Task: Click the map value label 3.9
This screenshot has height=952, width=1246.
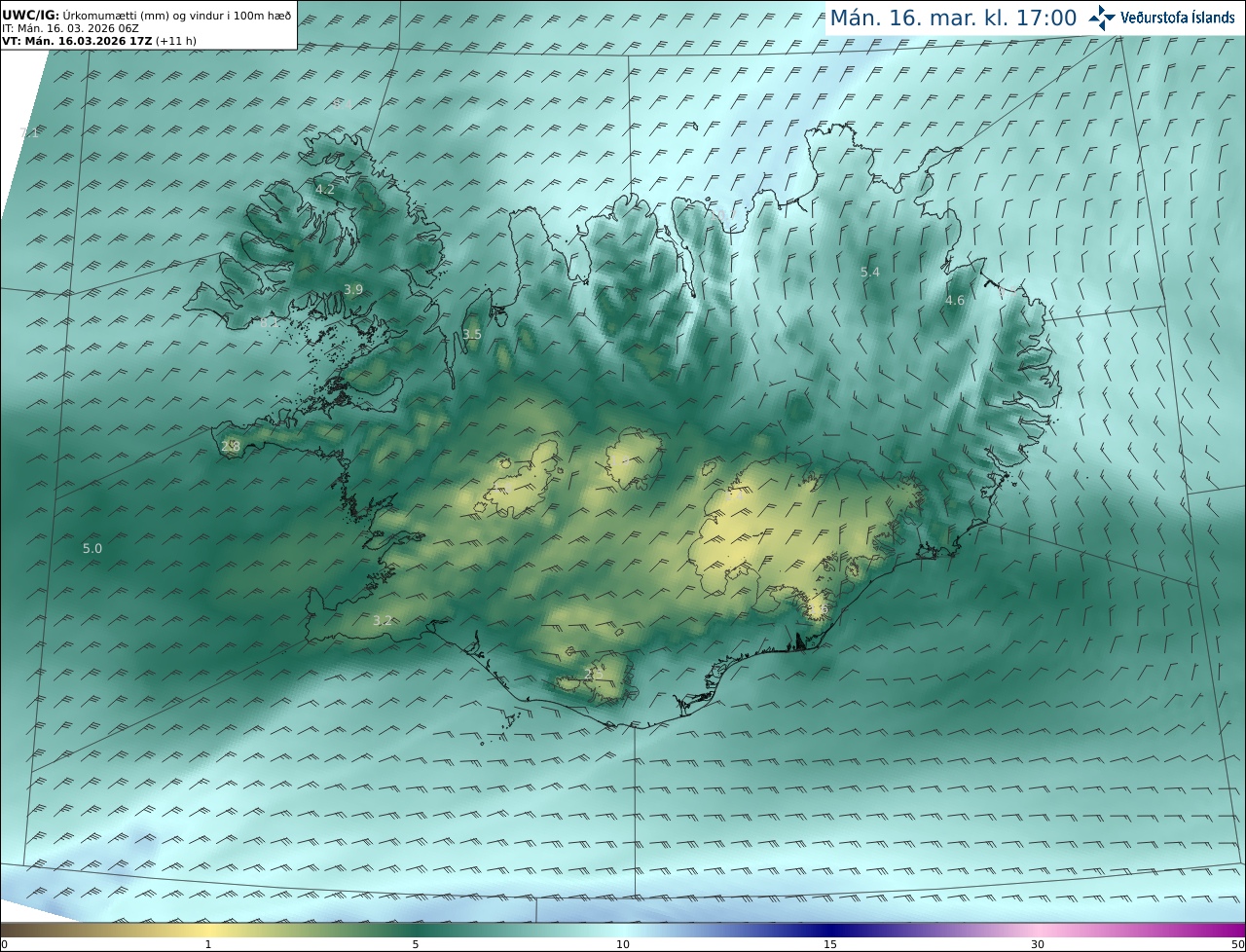Action: [x=353, y=289]
